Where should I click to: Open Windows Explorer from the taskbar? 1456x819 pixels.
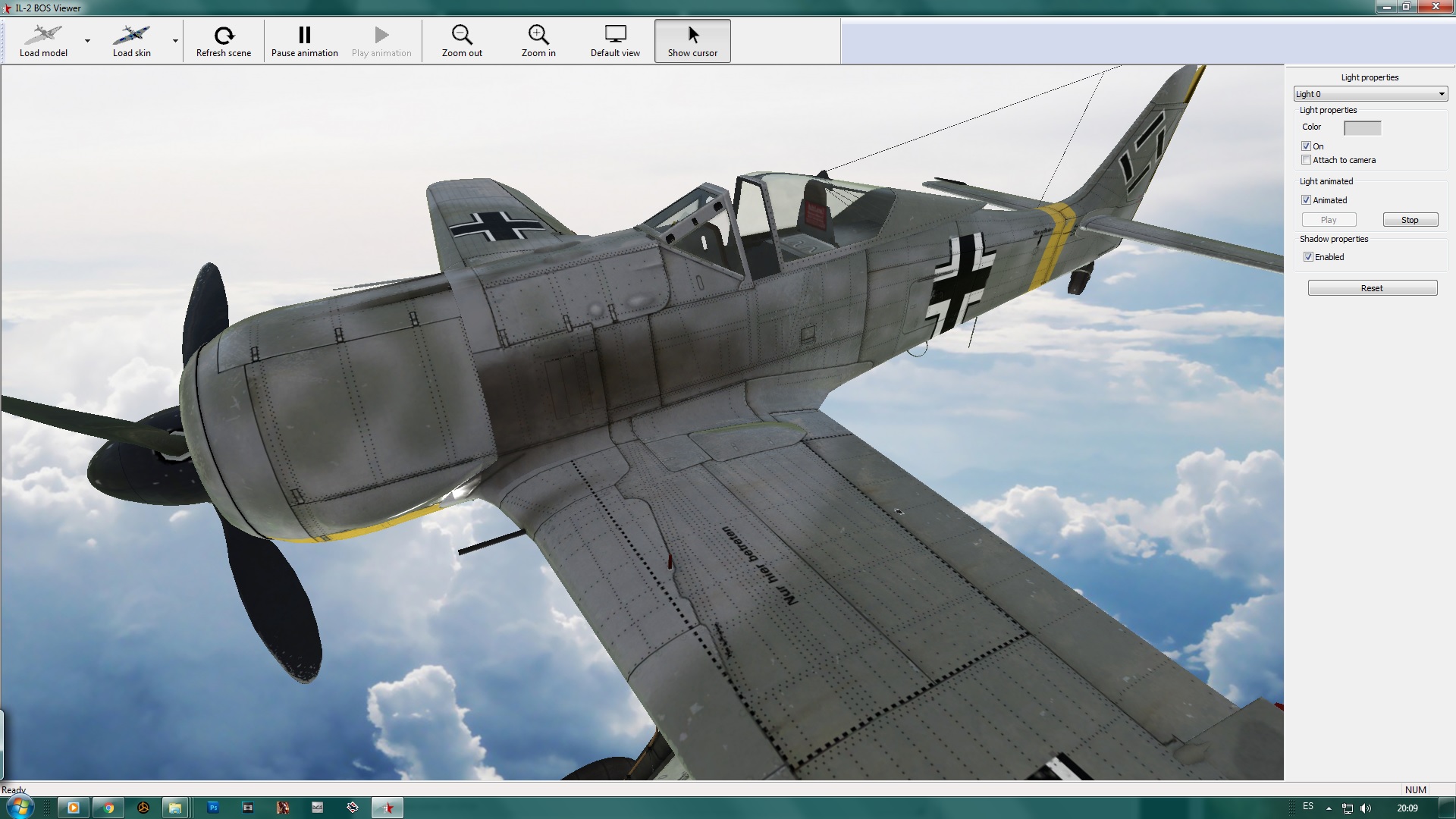[175, 808]
